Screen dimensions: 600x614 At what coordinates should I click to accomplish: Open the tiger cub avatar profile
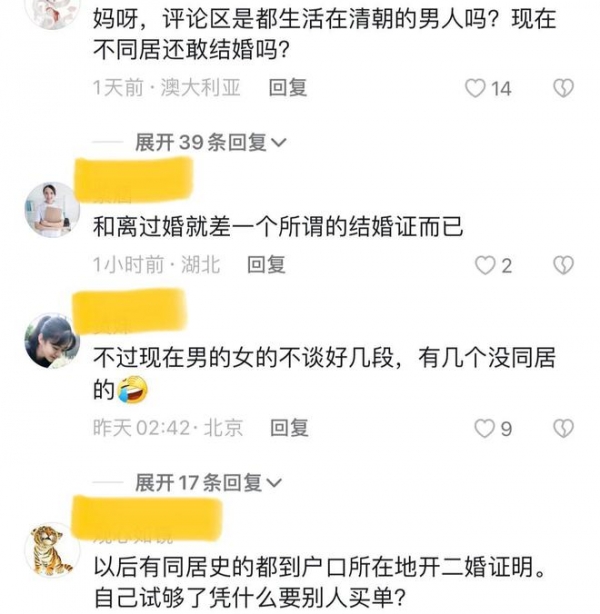pos(52,550)
